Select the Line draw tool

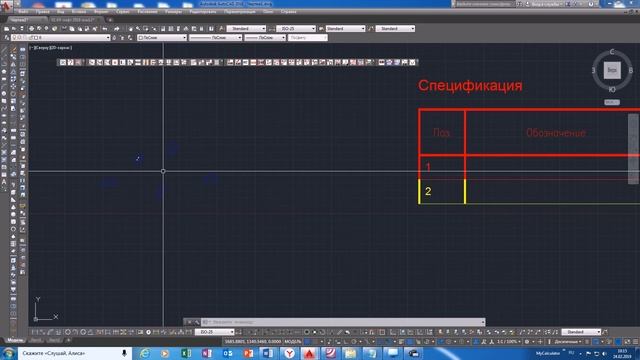point(4,50)
